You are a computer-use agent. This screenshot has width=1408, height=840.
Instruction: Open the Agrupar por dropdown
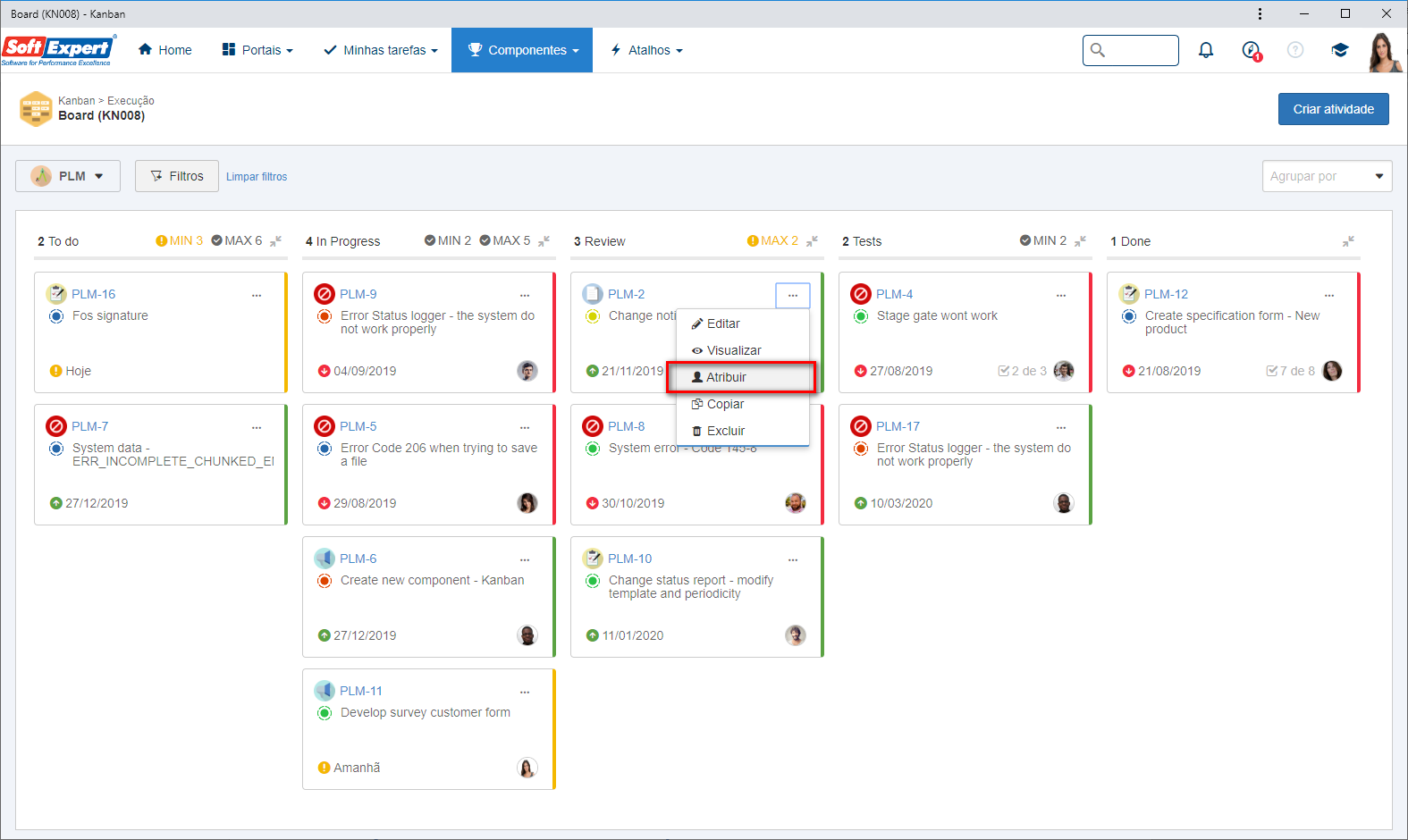[1328, 176]
